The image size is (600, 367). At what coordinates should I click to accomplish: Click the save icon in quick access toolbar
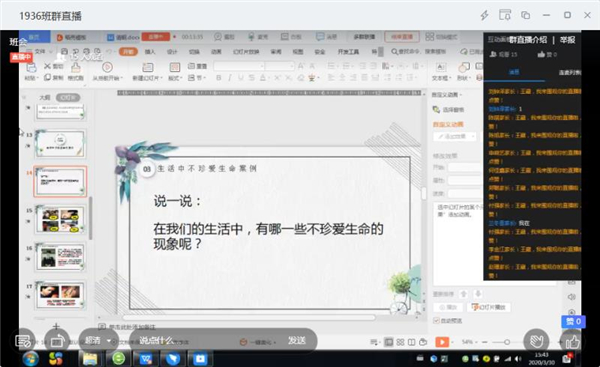tap(64, 51)
